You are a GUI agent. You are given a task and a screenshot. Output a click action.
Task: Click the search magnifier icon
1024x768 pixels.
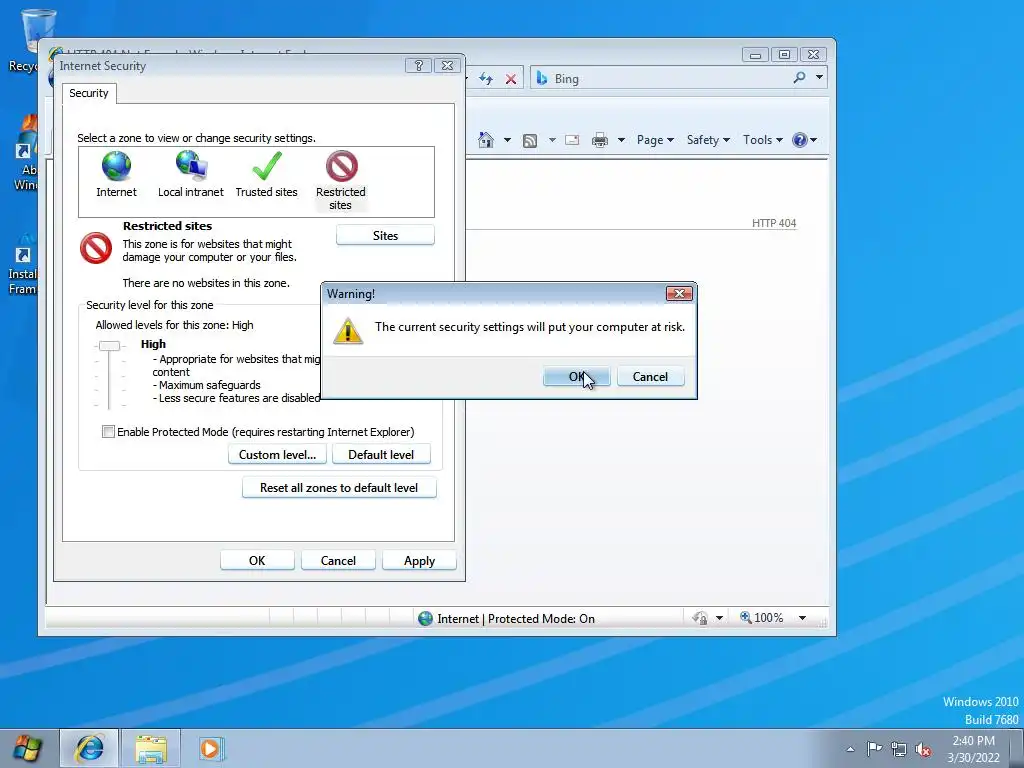799,78
